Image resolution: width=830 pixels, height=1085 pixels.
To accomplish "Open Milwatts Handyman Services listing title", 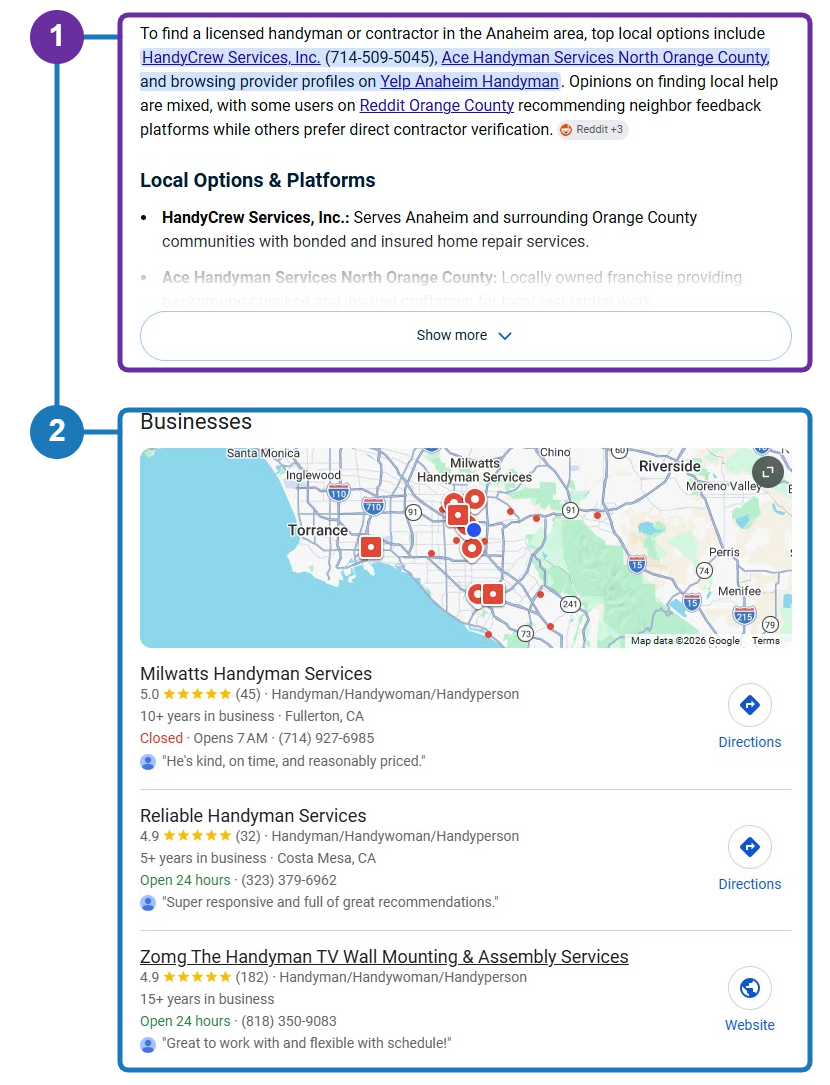I will click(256, 674).
